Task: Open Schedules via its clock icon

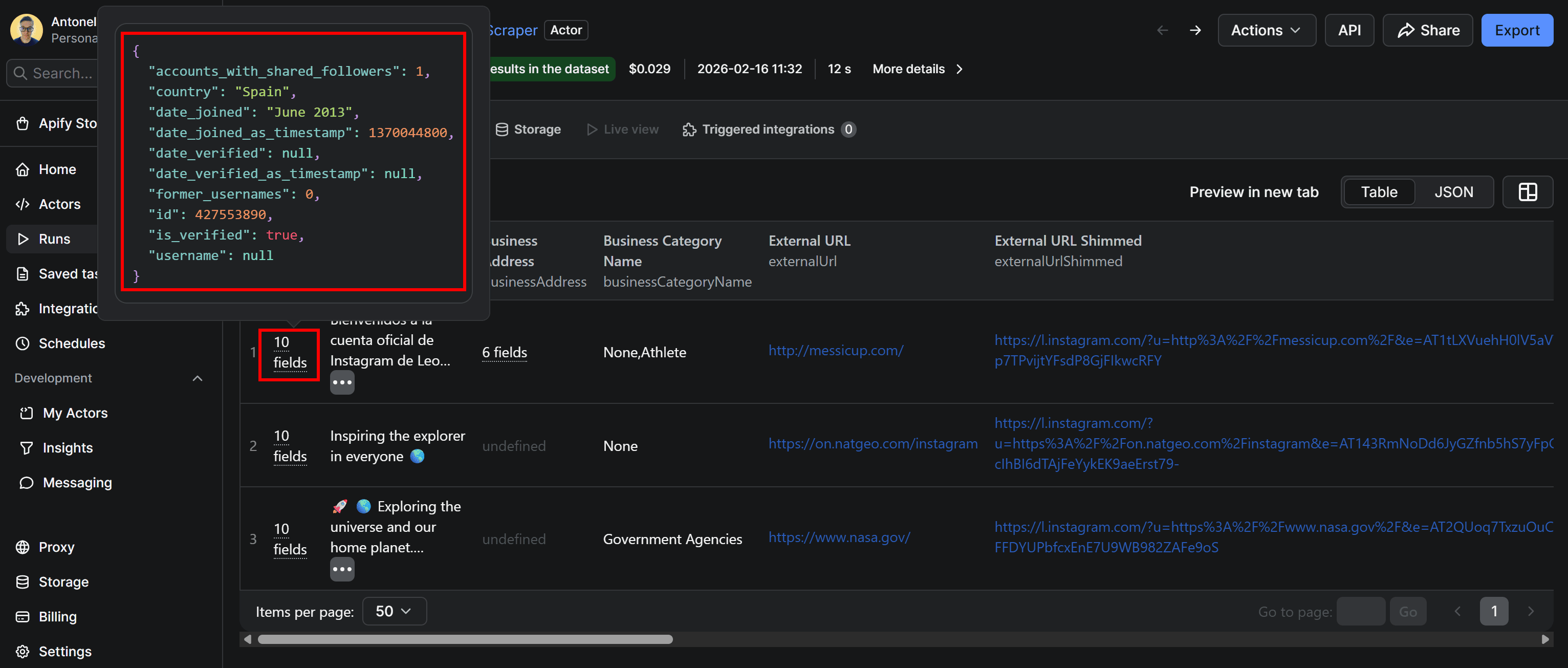Action: tap(23, 343)
